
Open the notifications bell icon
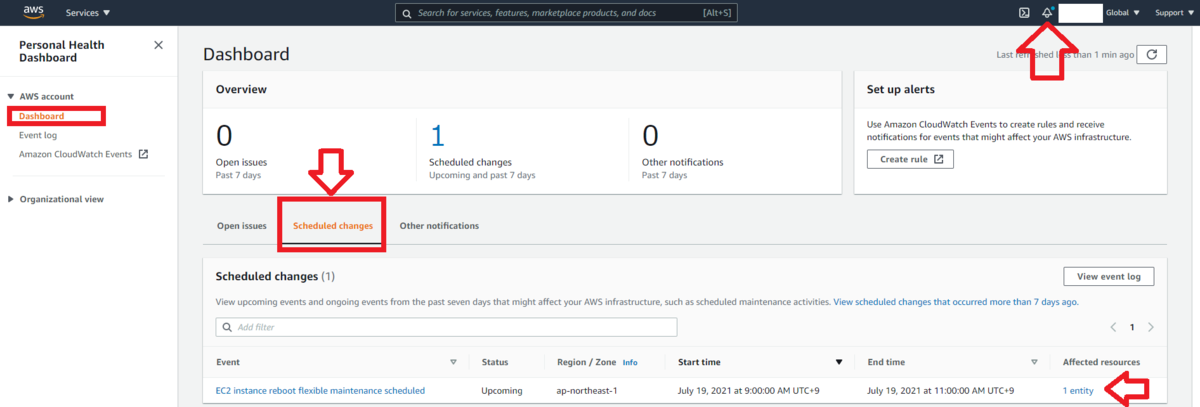[x=1048, y=13]
